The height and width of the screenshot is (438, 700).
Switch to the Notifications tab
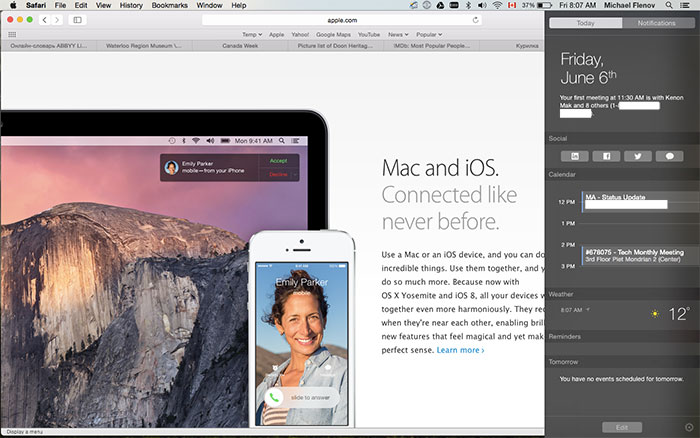click(656, 22)
